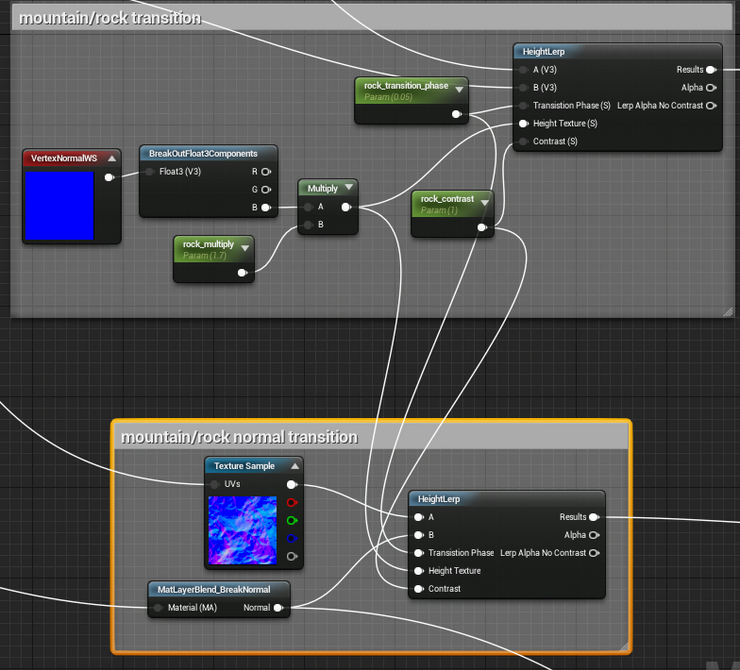The width and height of the screenshot is (740, 670).
Task: Click the lower HeightLerp Contrast pin
Action: coord(419,589)
